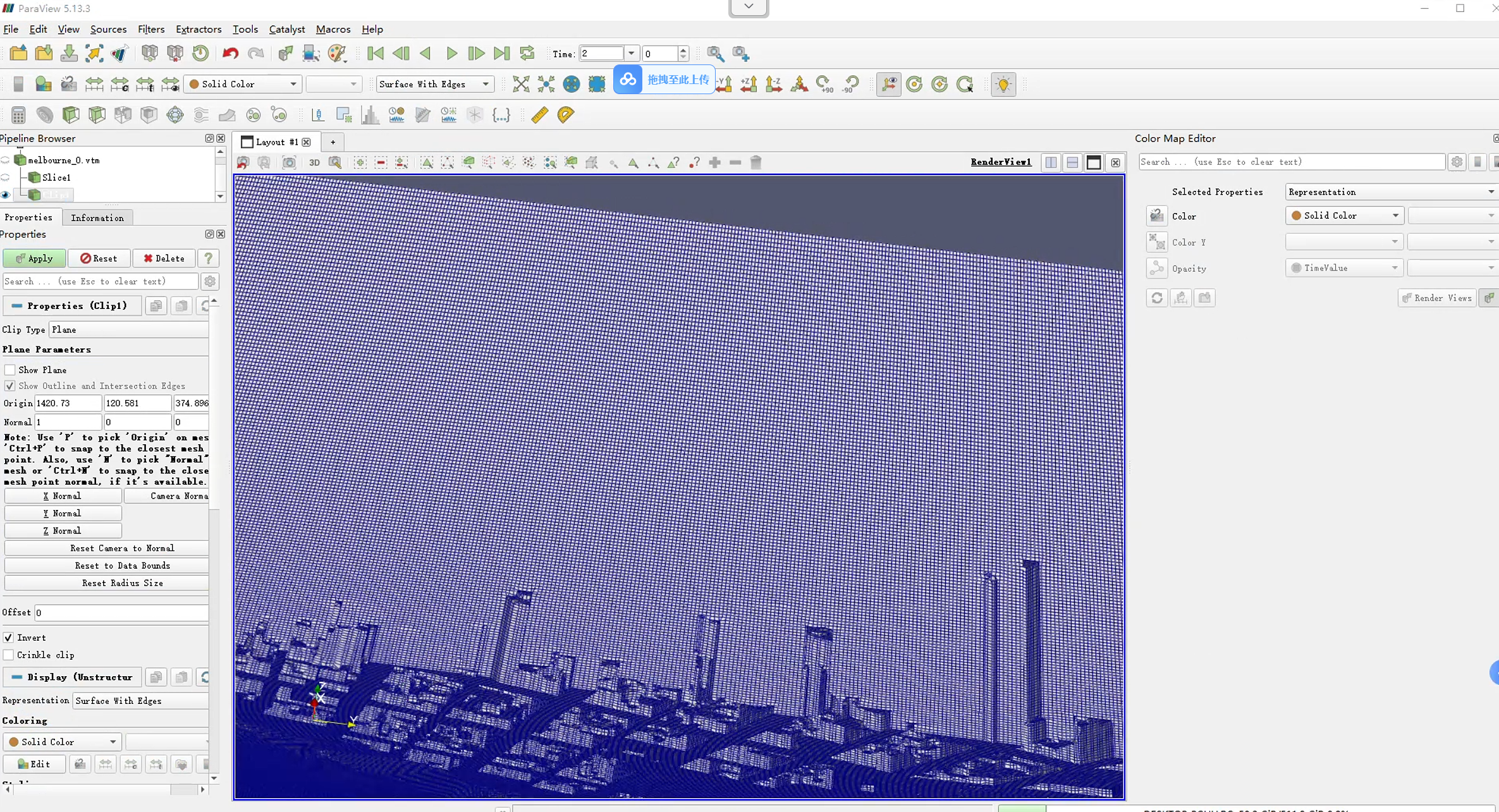
Task: Click the Reset camera view icon
Action: pyautogui.click(x=521, y=84)
